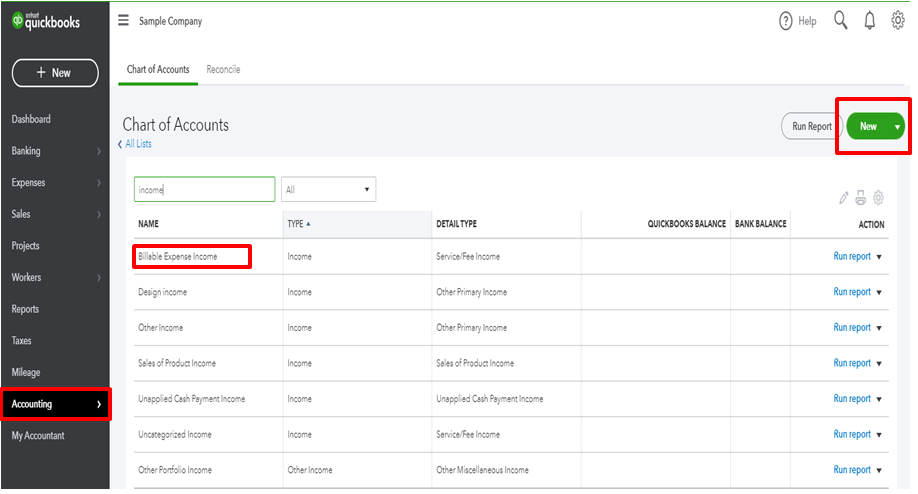The height and width of the screenshot is (494, 918).
Task: Click the filter search field containing income
Action: [x=204, y=189]
